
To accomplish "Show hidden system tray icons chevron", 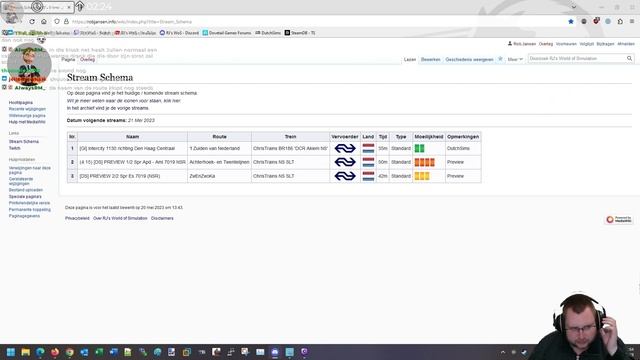I will [x=503, y=352].
